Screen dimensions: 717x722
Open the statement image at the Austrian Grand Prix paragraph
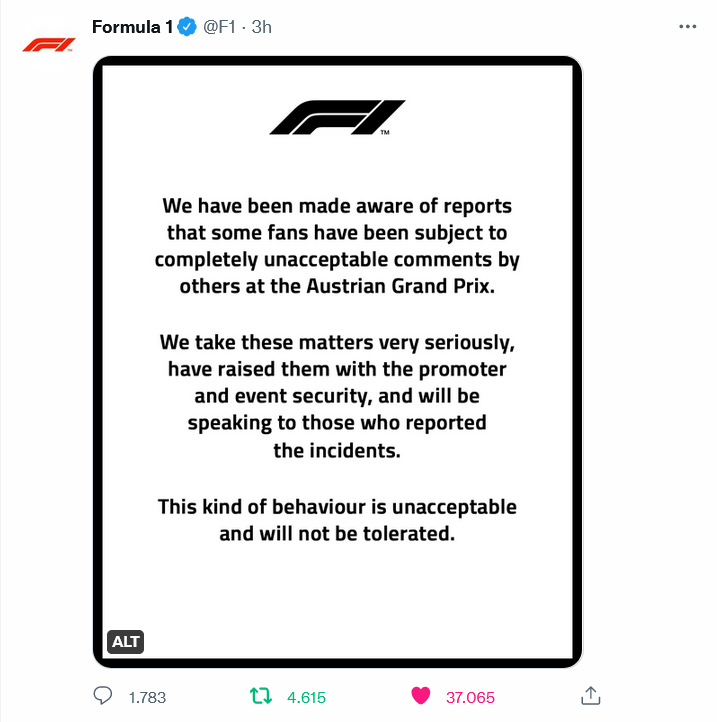337,284
